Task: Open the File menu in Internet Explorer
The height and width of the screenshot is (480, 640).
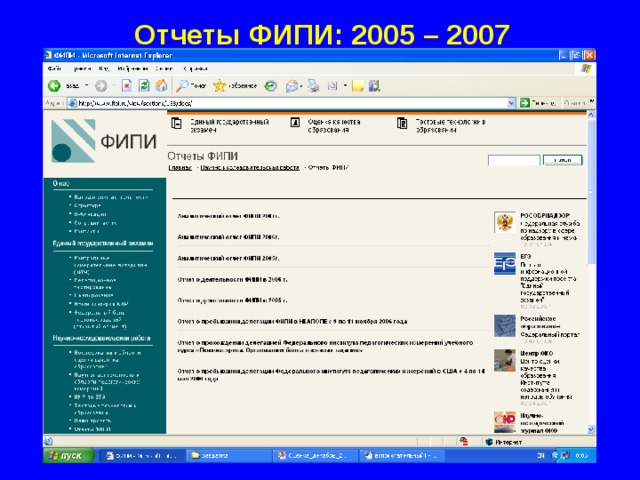Action: tap(54, 69)
